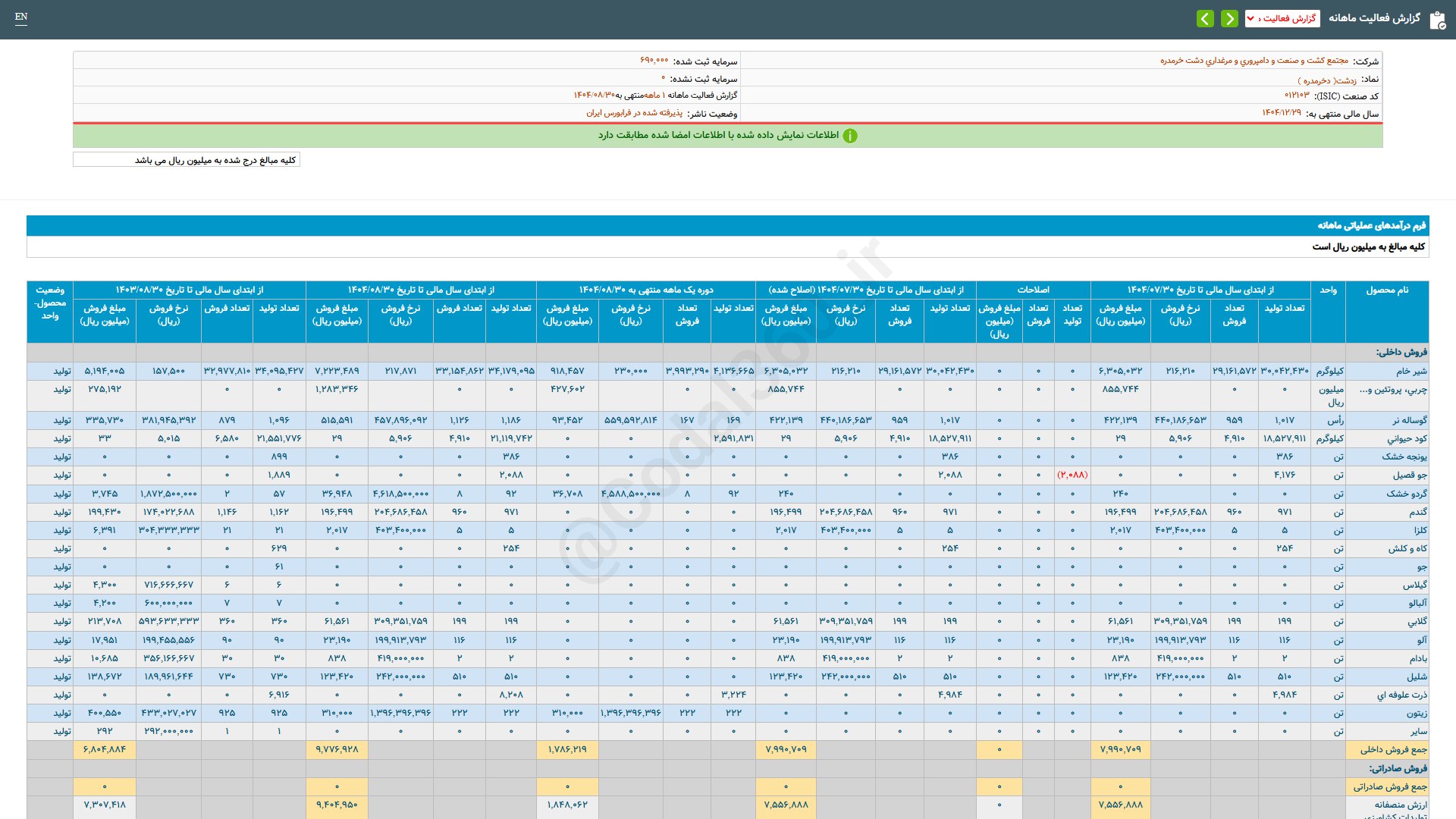Click the clipboard report icon in header

[1437, 20]
